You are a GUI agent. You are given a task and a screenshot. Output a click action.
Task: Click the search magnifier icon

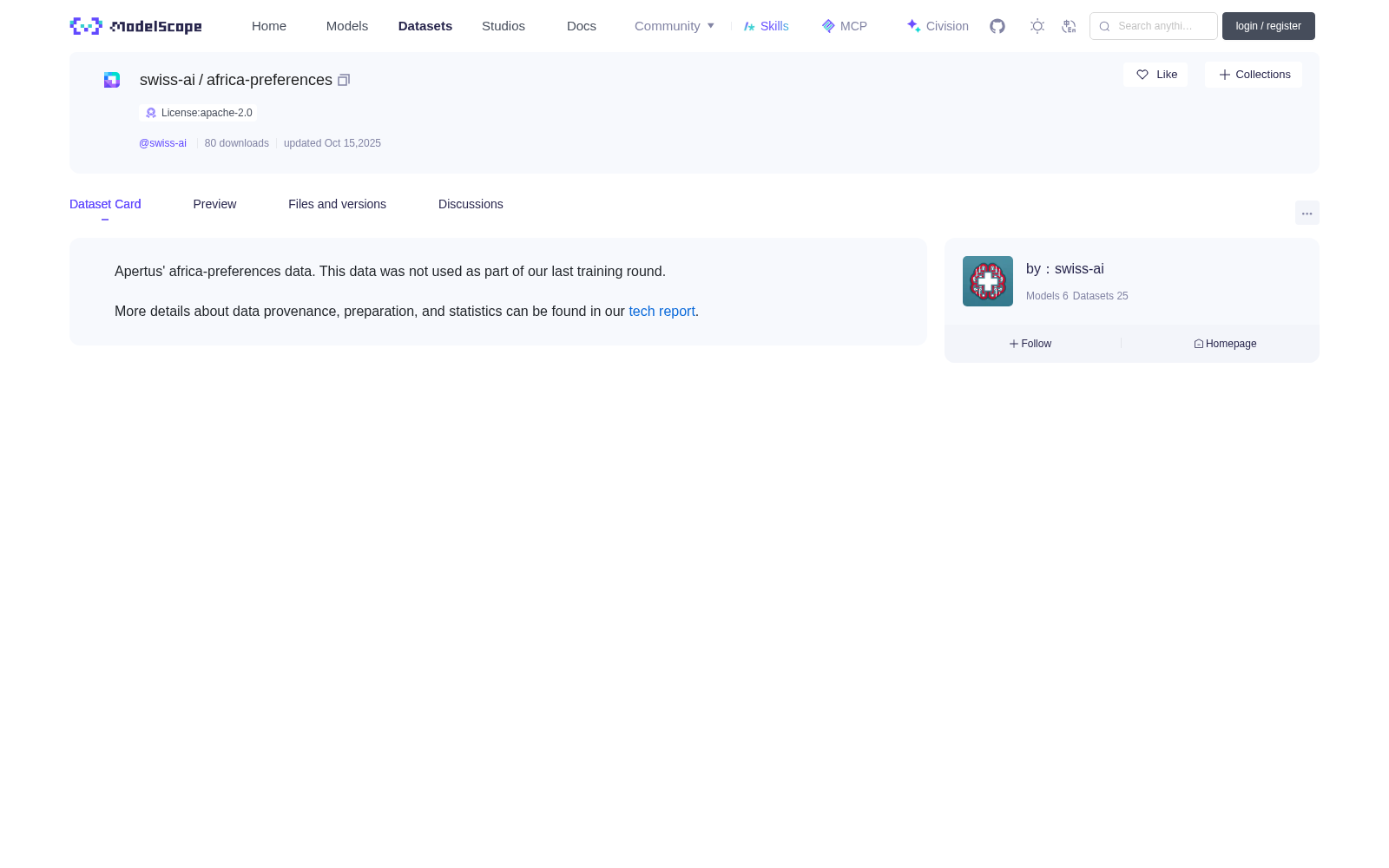pyautogui.click(x=1104, y=26)
